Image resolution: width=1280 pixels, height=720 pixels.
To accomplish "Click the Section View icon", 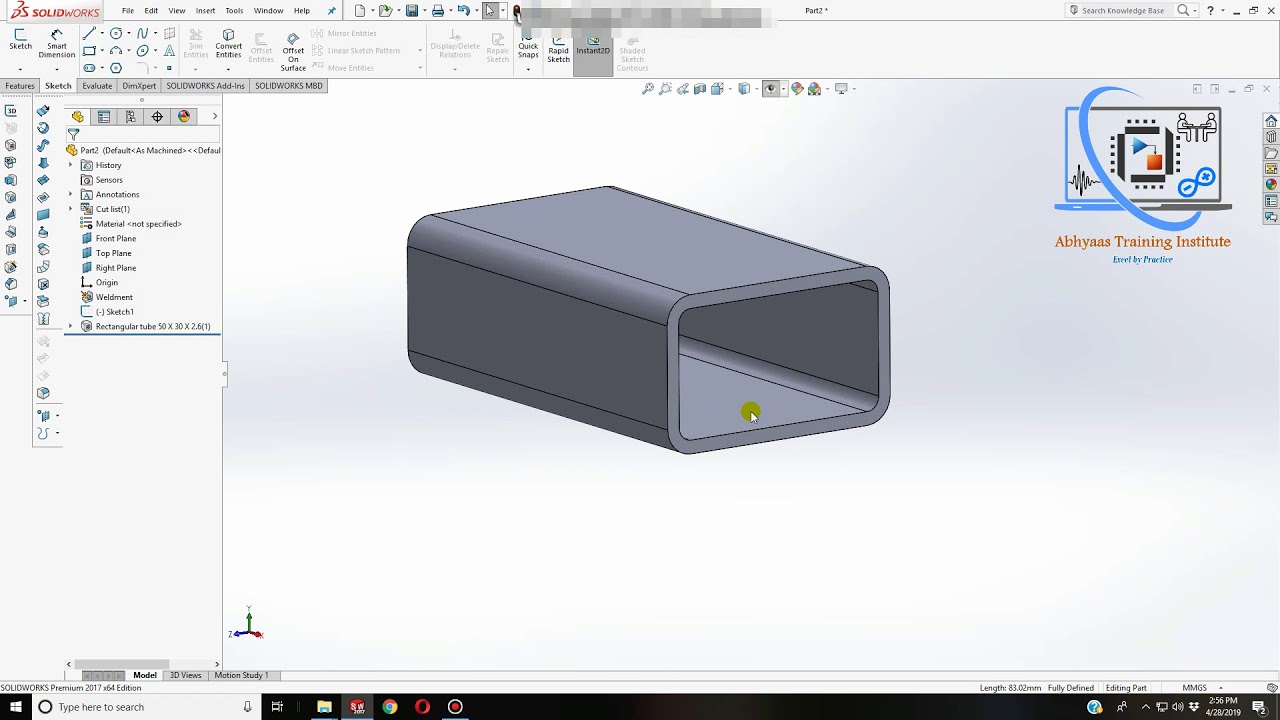I will [700, 89].
